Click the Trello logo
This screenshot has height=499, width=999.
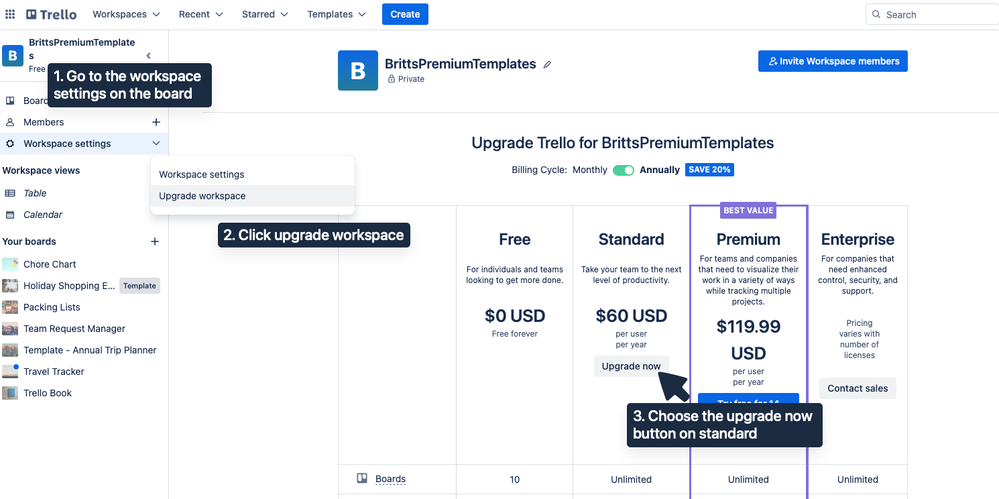coord(51,14)
